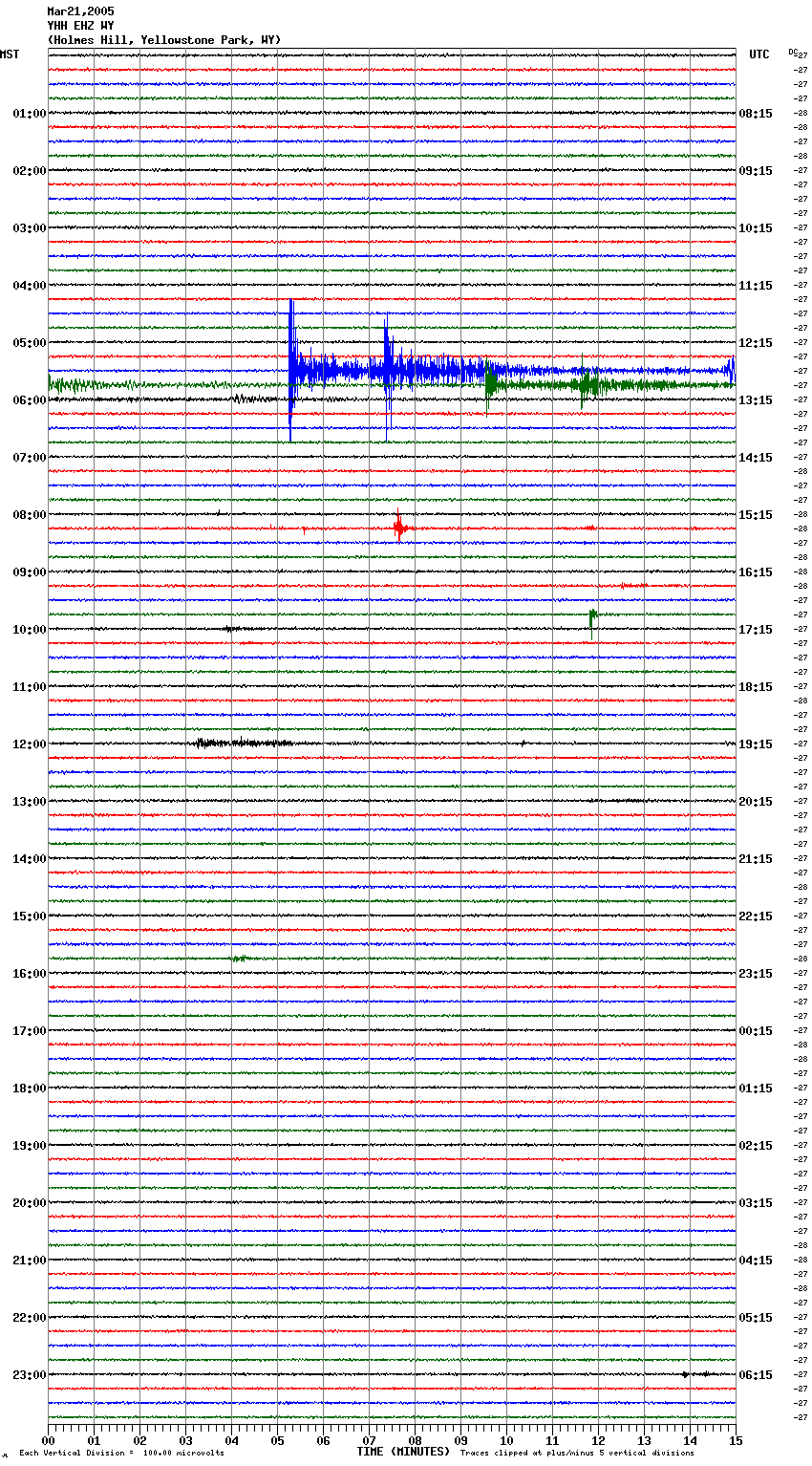The image size is (812, 1466).
Task: Select the 12:00 MST time label
Action: (x=30, y=744)
